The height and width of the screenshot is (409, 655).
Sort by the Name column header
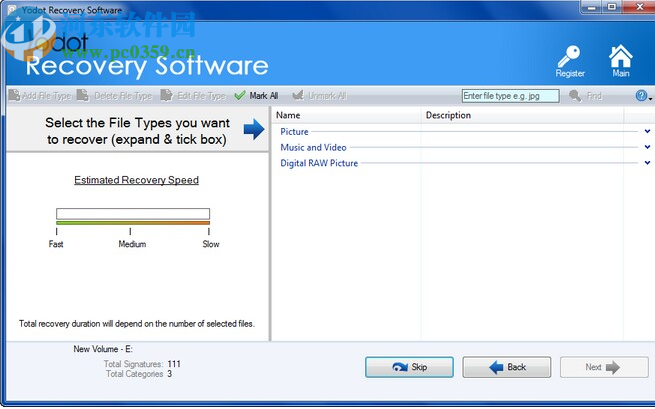(347, 115)
